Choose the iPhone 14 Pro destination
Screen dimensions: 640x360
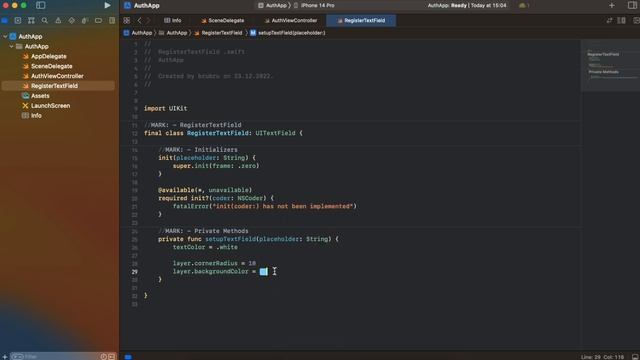[x=314, y=5]
